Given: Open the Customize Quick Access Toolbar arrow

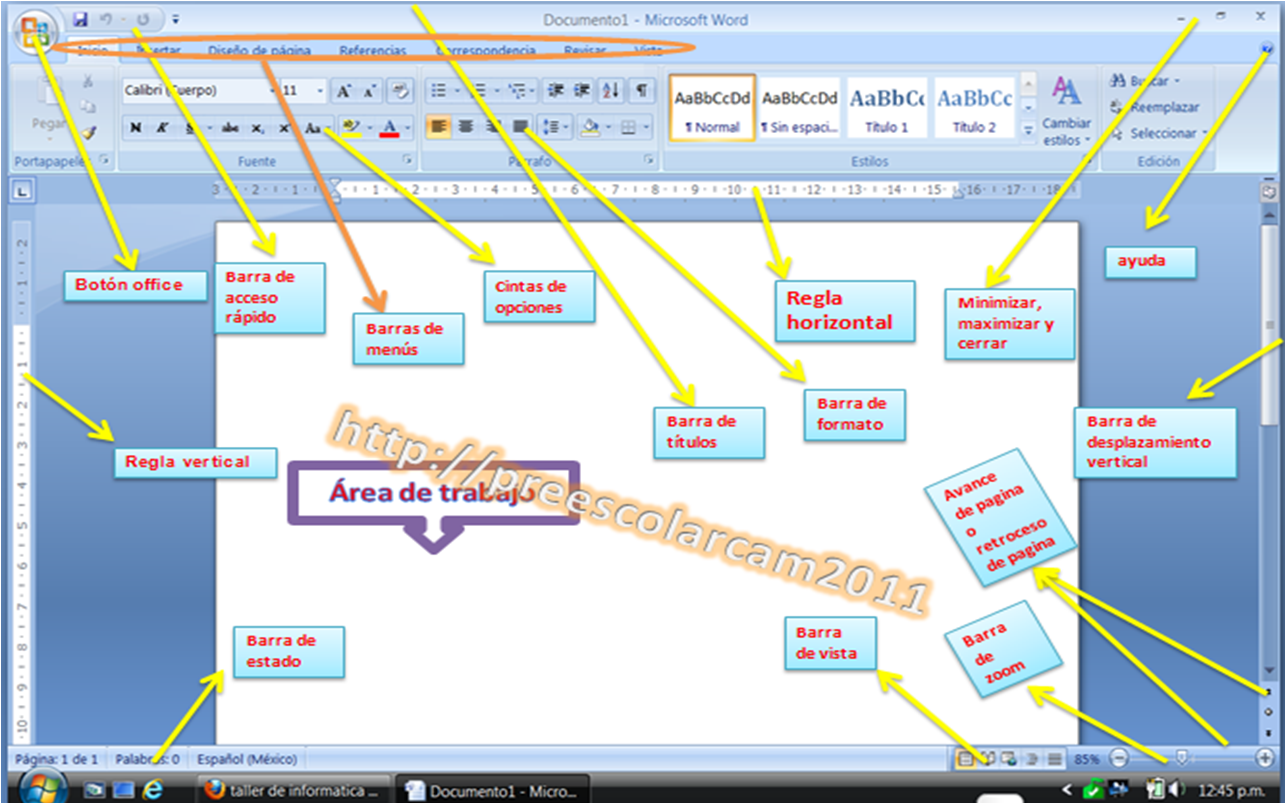Looking at the screenshot, I should pos(176,19).
